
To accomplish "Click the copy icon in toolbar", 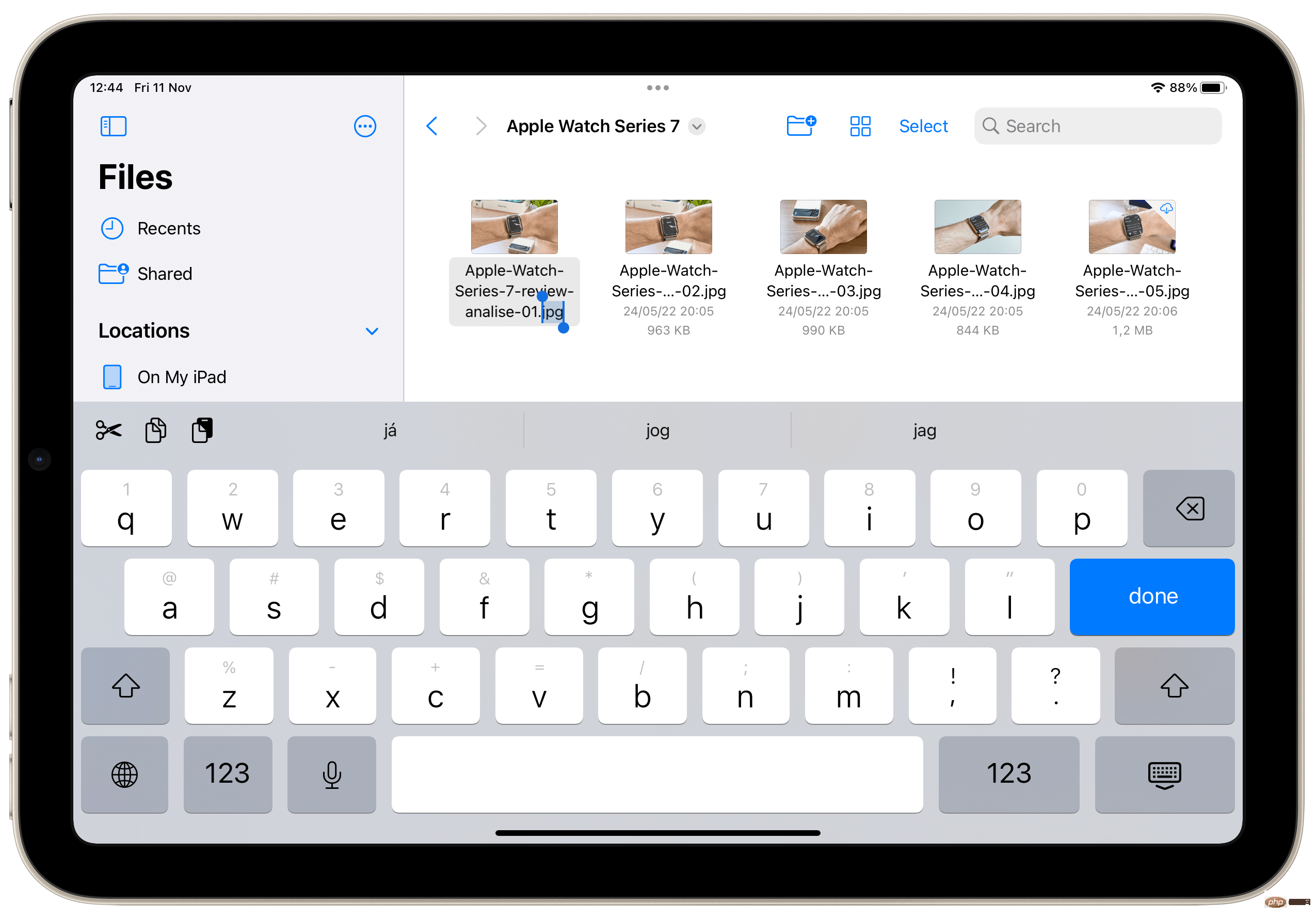I will click(x=156, y=430).
